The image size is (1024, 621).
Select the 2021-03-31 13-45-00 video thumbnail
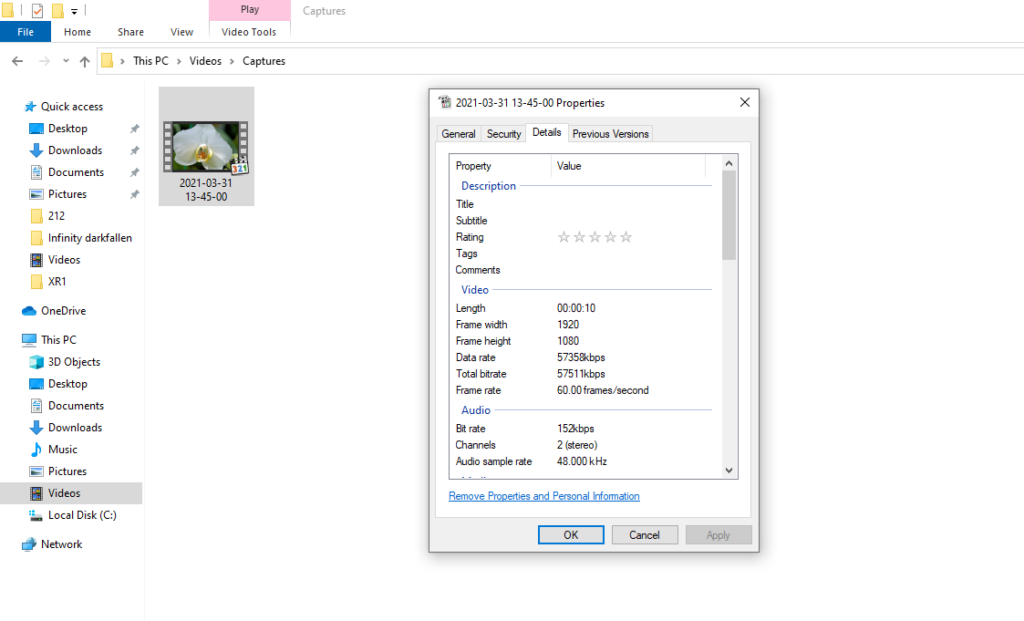(x=206, y=147)
